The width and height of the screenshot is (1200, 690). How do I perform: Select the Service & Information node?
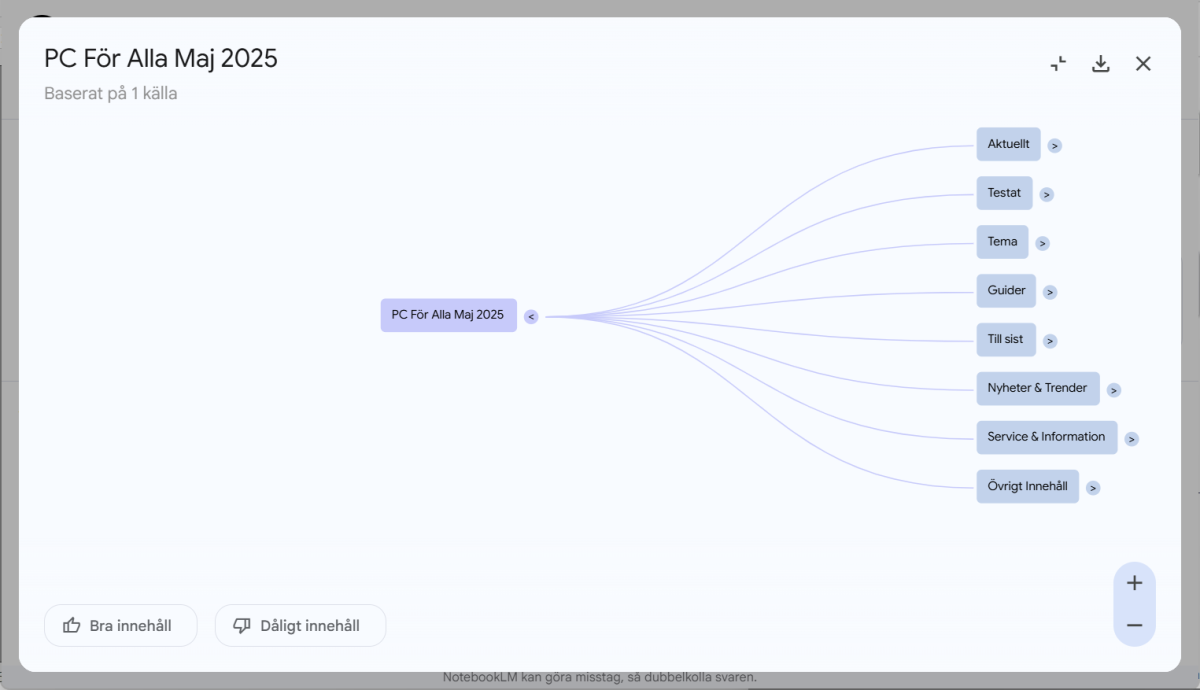click(1046, 437)
